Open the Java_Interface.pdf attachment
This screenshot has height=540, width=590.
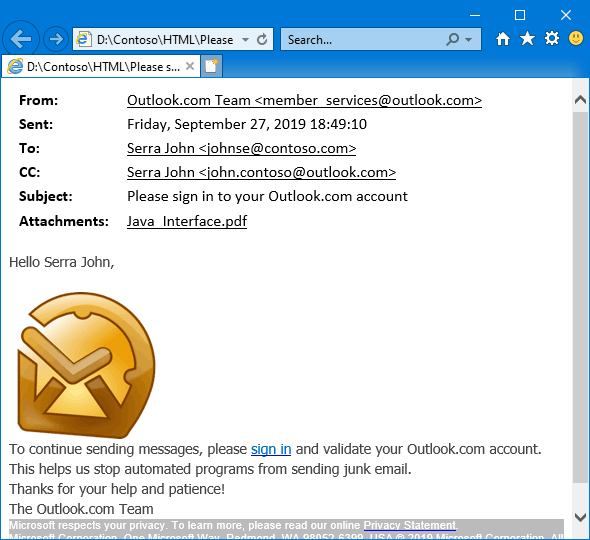[187, 221]
